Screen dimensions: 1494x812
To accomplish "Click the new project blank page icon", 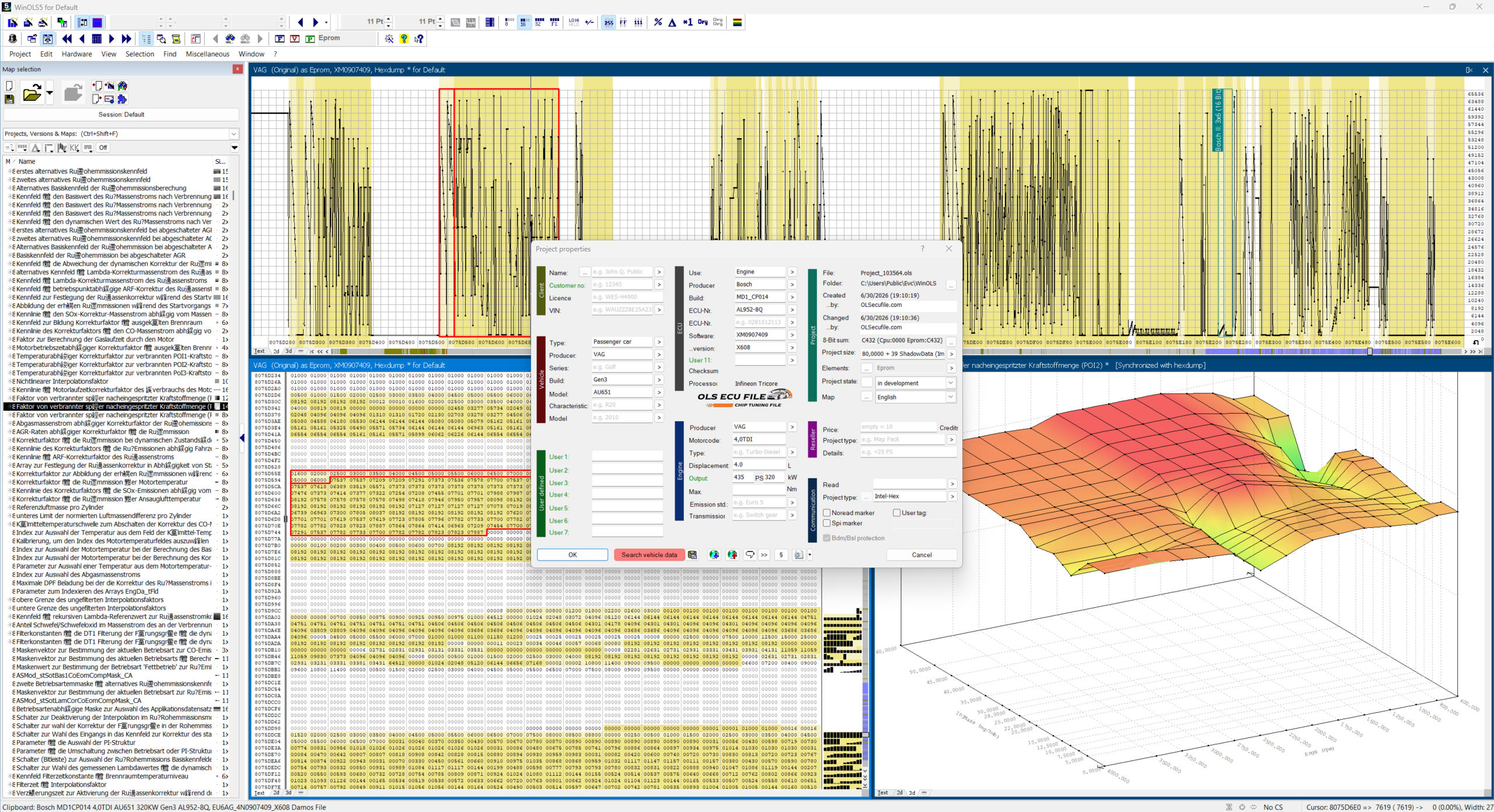I will click(x=9, y=86).
